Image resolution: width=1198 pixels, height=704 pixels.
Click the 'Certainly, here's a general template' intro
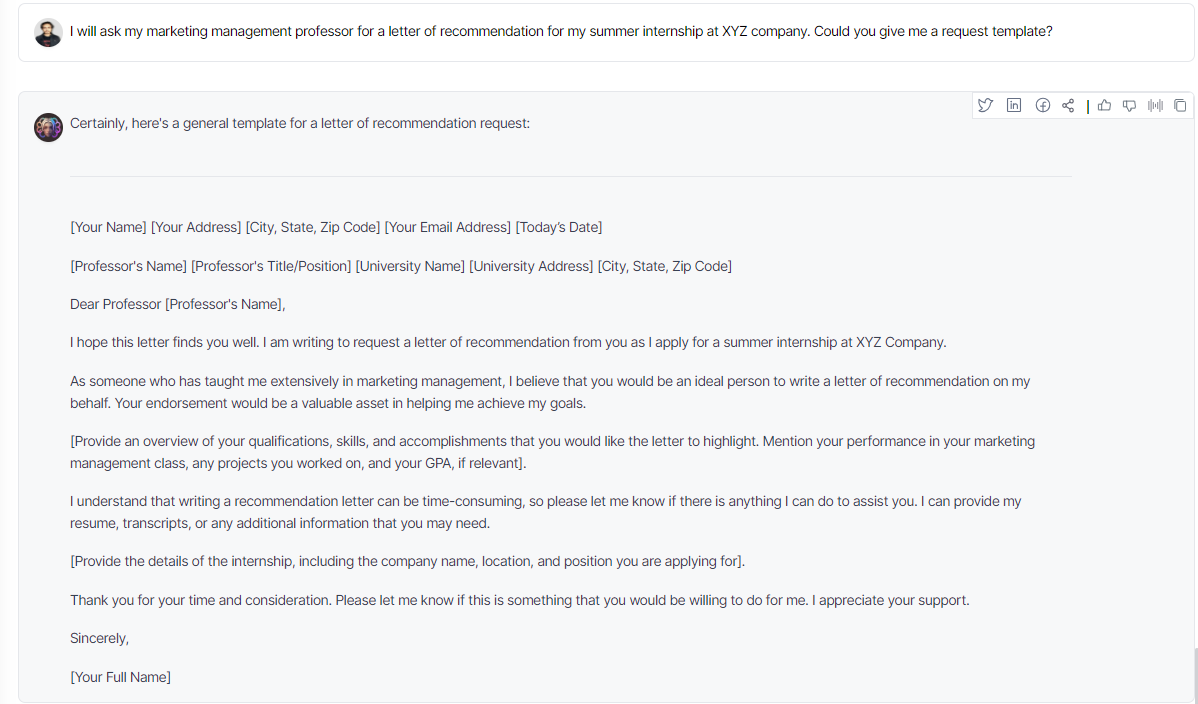(x=300, y=123)
